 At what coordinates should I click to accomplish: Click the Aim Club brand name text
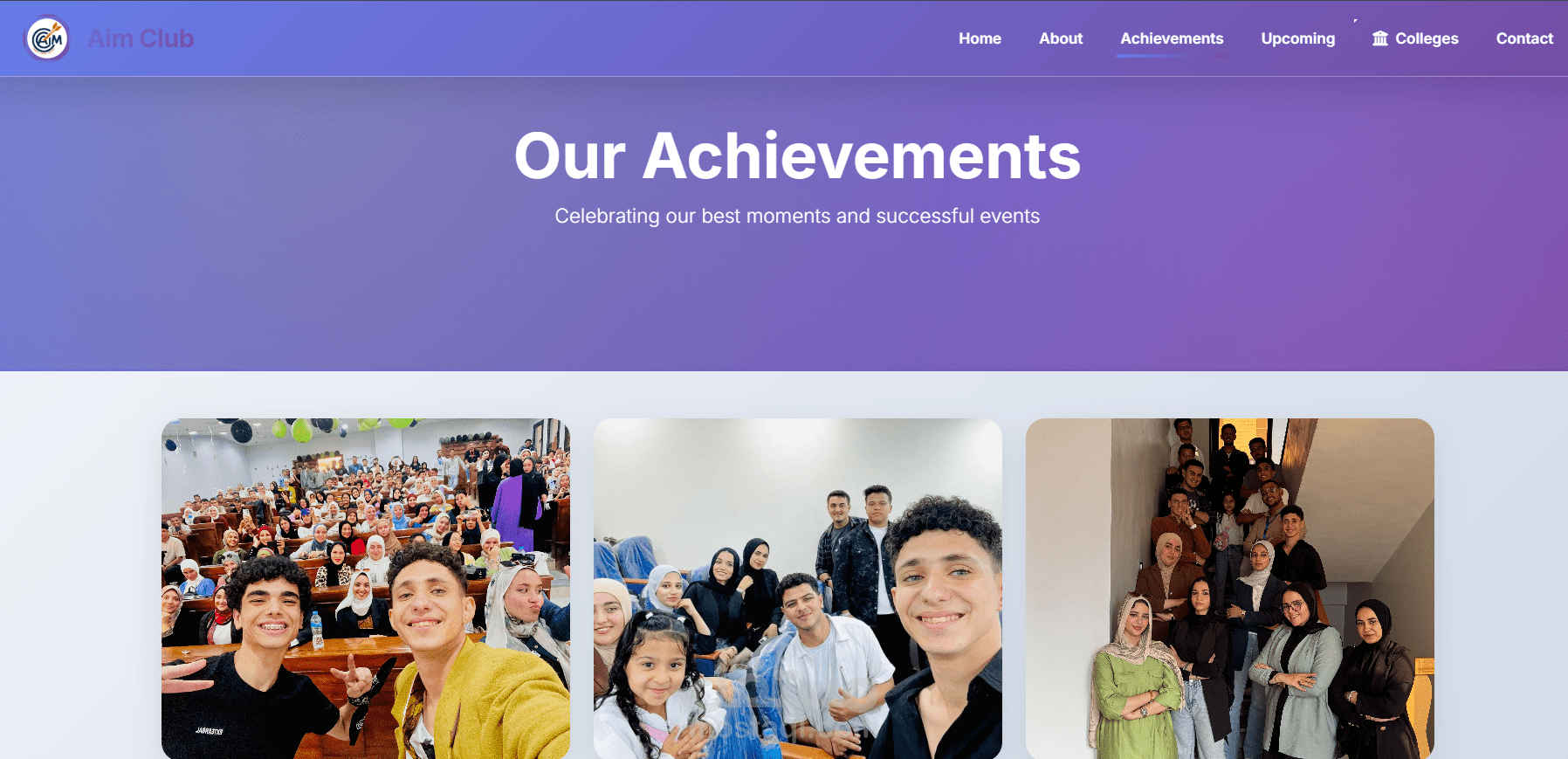point(141,38)
